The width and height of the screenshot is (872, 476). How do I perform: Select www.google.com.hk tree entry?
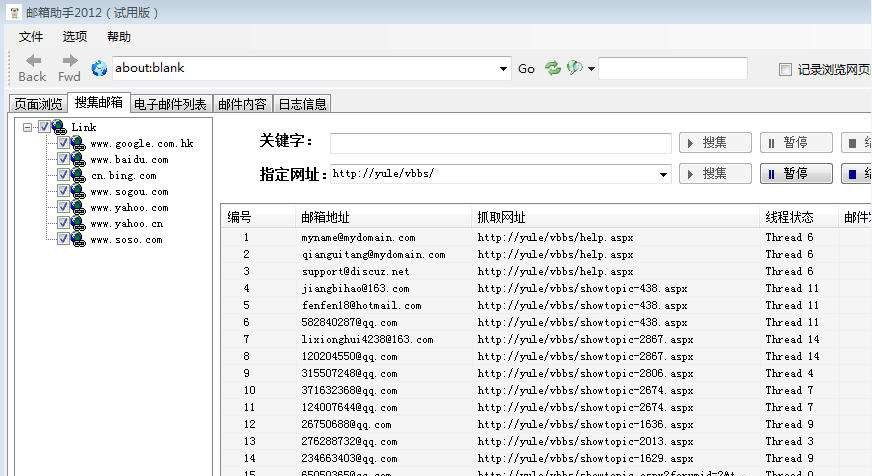(x=142, y=143)
